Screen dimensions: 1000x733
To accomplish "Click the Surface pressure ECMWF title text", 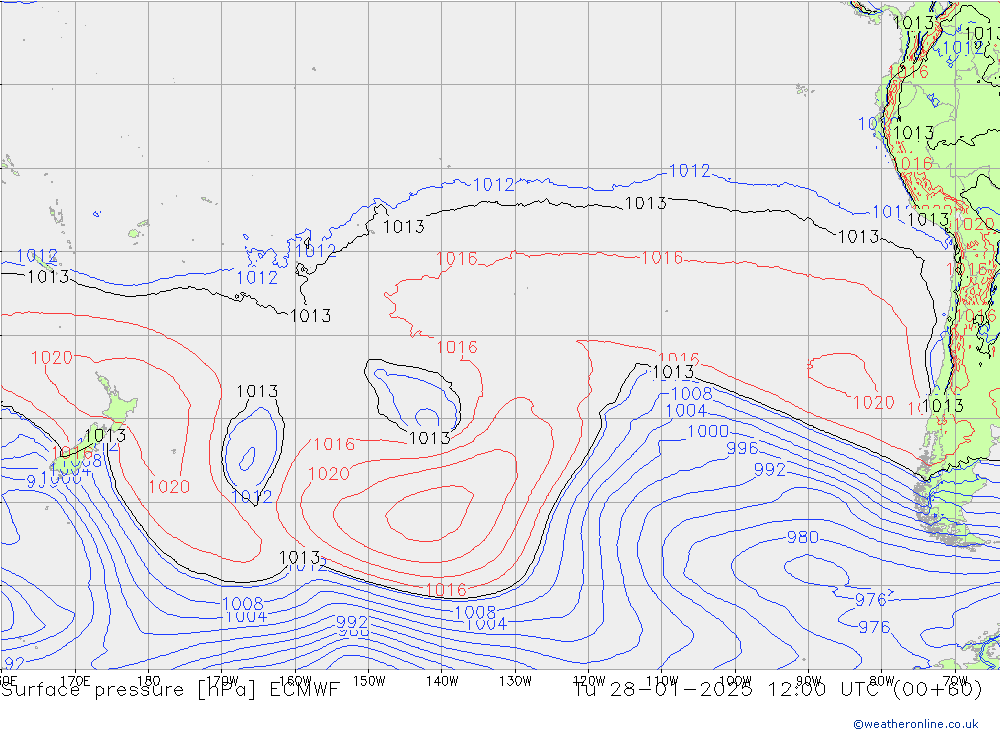I will 170,689.
